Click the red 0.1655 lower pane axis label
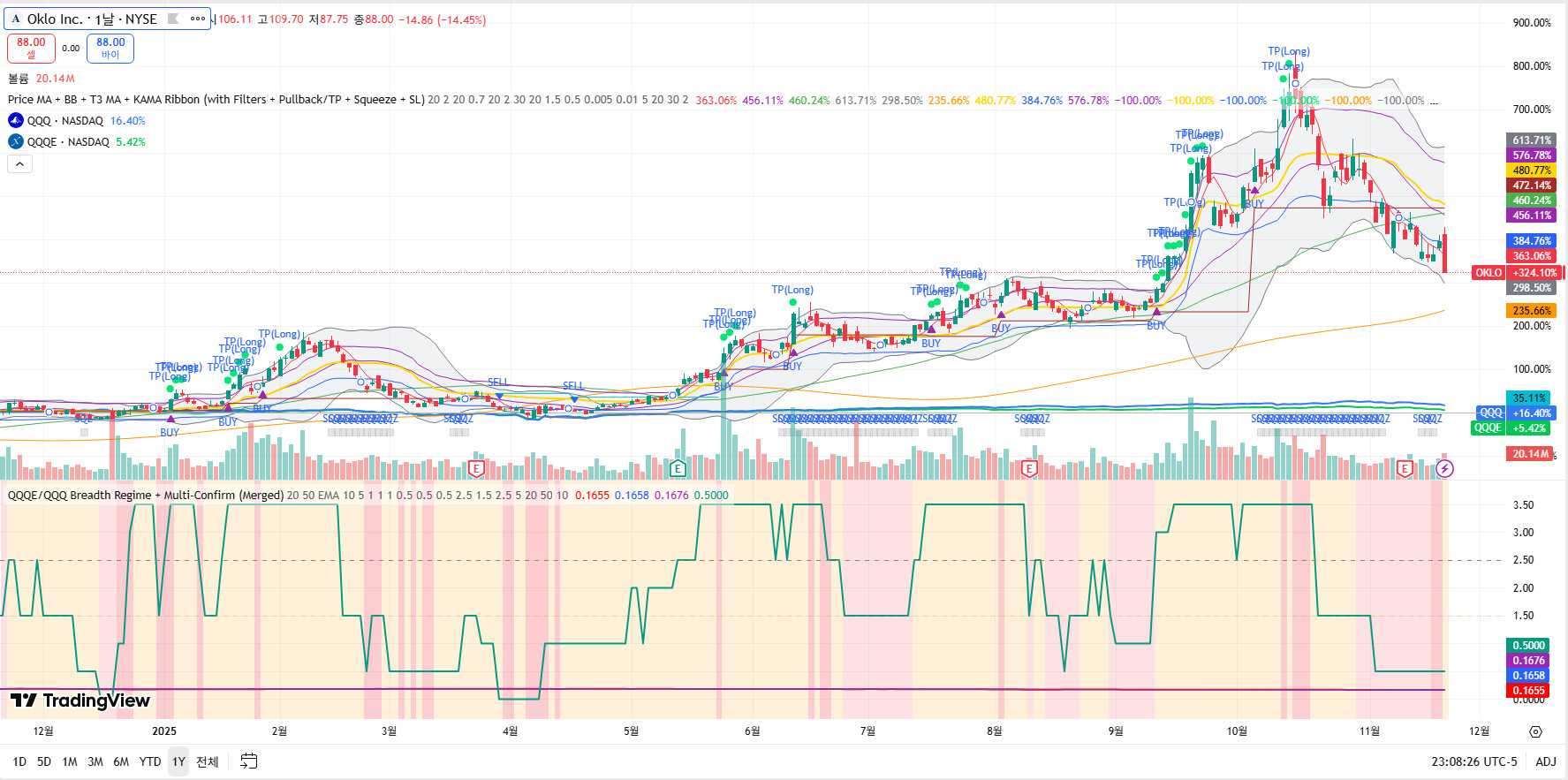 tap(1528, 691)
